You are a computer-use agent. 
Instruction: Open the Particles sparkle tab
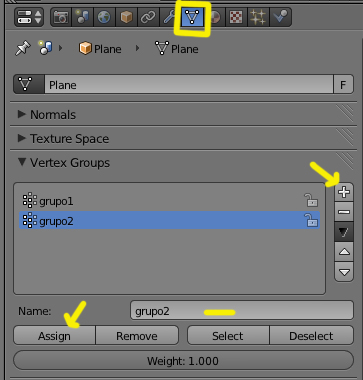coord(258,17)
